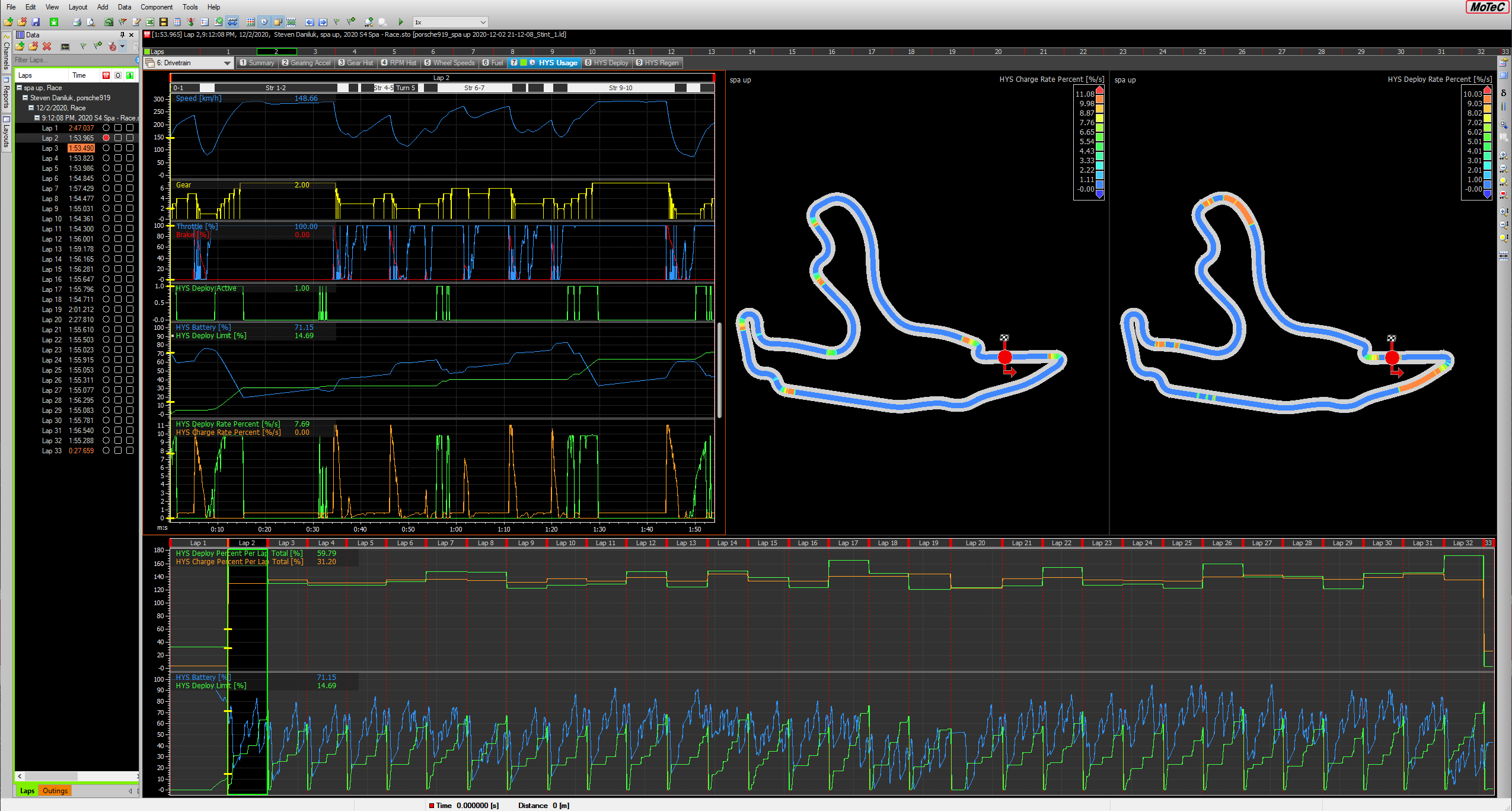Open the 1x playback speed dropdown
This screenshot has height=811, width=1512.
[483, 22]
